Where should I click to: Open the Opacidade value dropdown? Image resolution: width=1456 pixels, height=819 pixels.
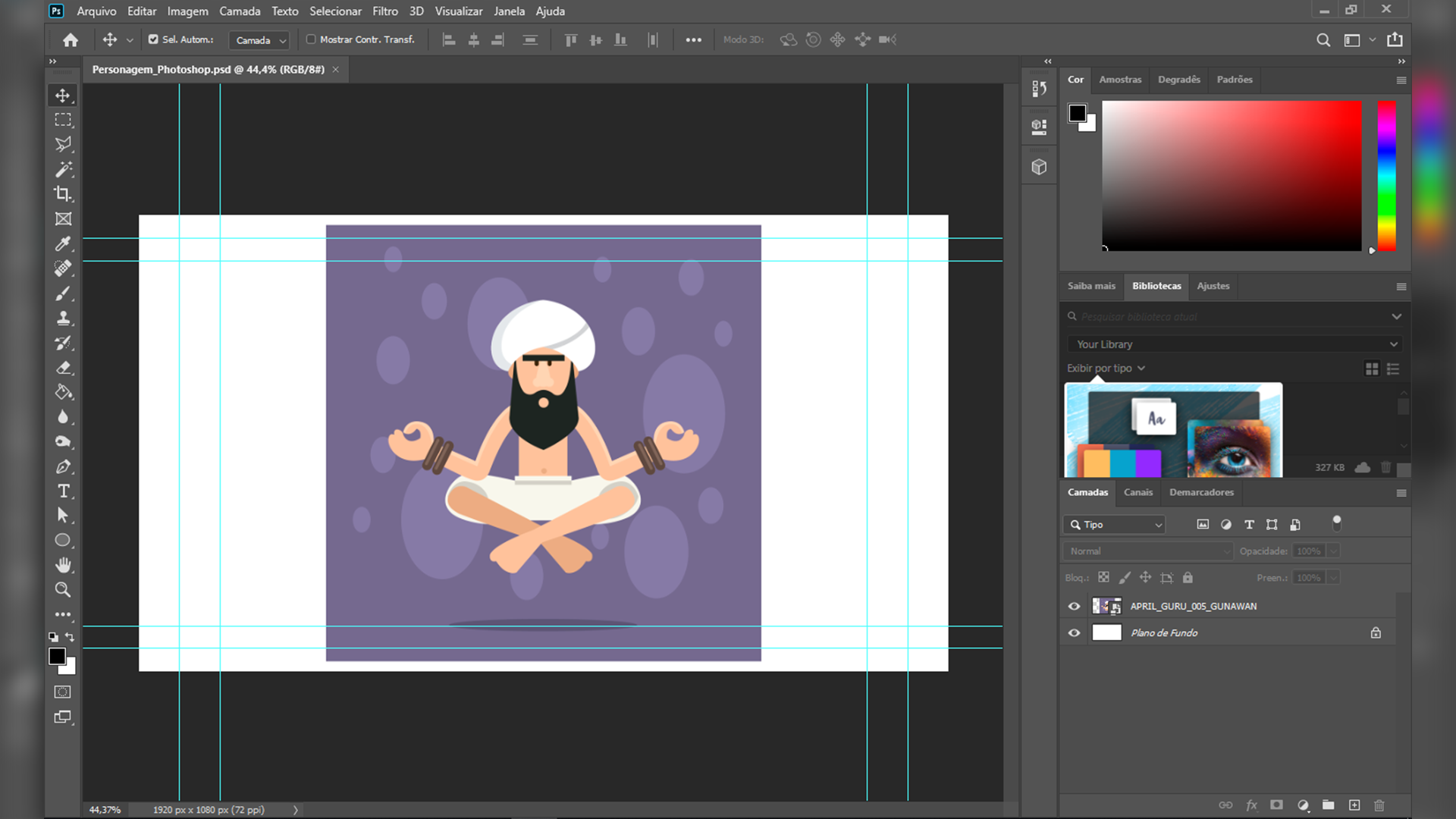click(x=1334, y=551)
